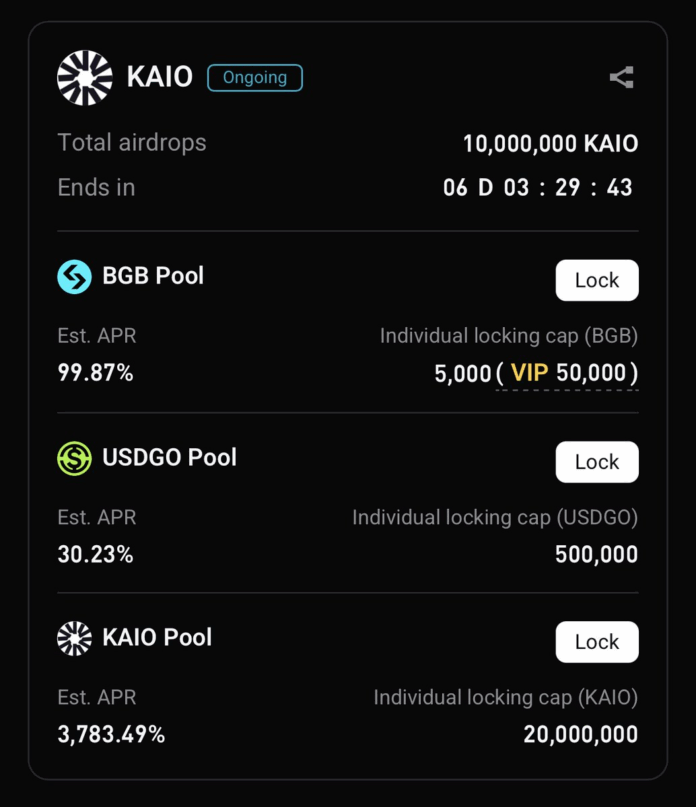
Task: Click the BGB Pool coin icon
Action: tap(75, 277)
